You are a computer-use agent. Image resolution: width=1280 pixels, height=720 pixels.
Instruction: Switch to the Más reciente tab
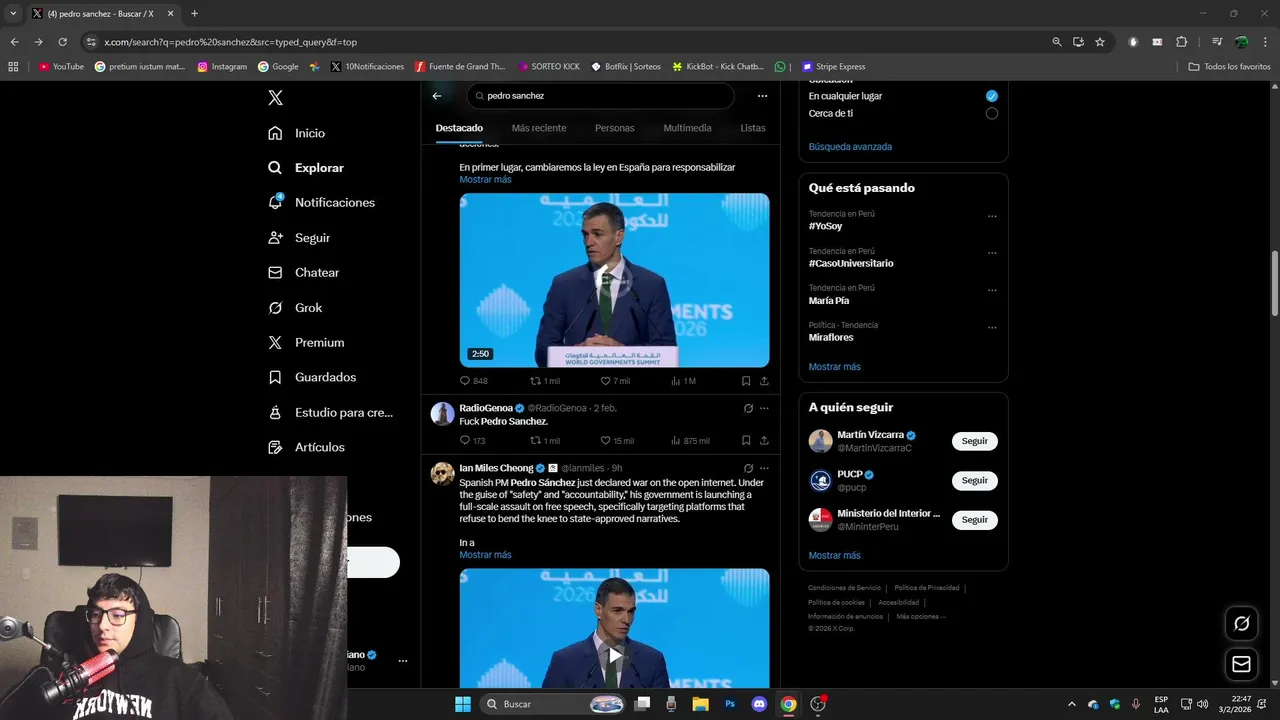(539, 128)
